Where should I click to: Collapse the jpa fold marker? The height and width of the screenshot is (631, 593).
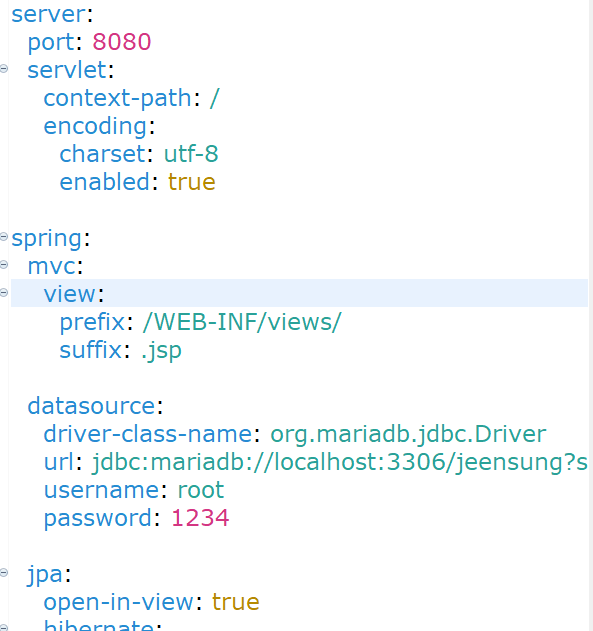click(4, 573)
